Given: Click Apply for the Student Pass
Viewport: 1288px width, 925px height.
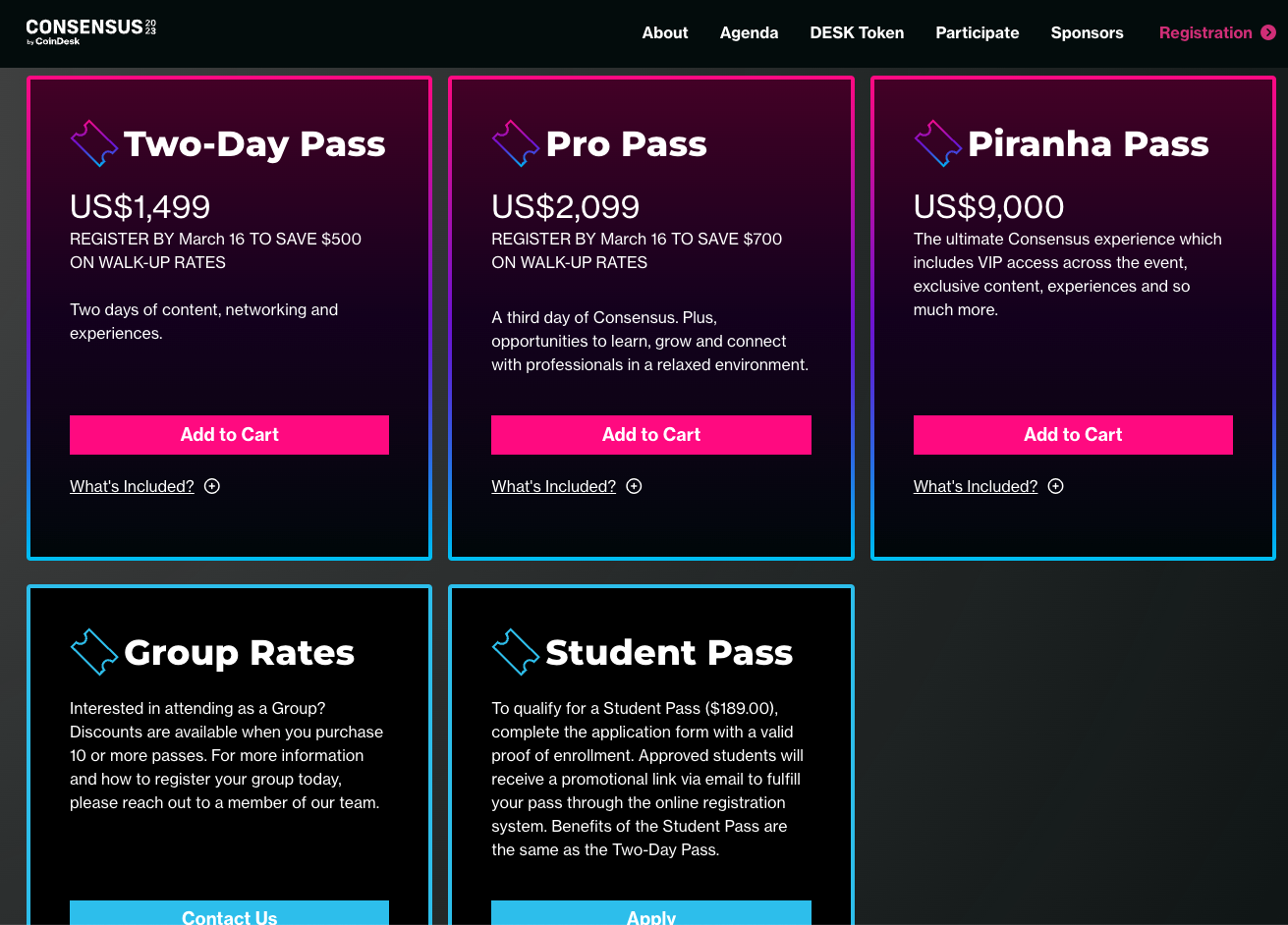Looking at the screenshot, I should coord(650,915).
